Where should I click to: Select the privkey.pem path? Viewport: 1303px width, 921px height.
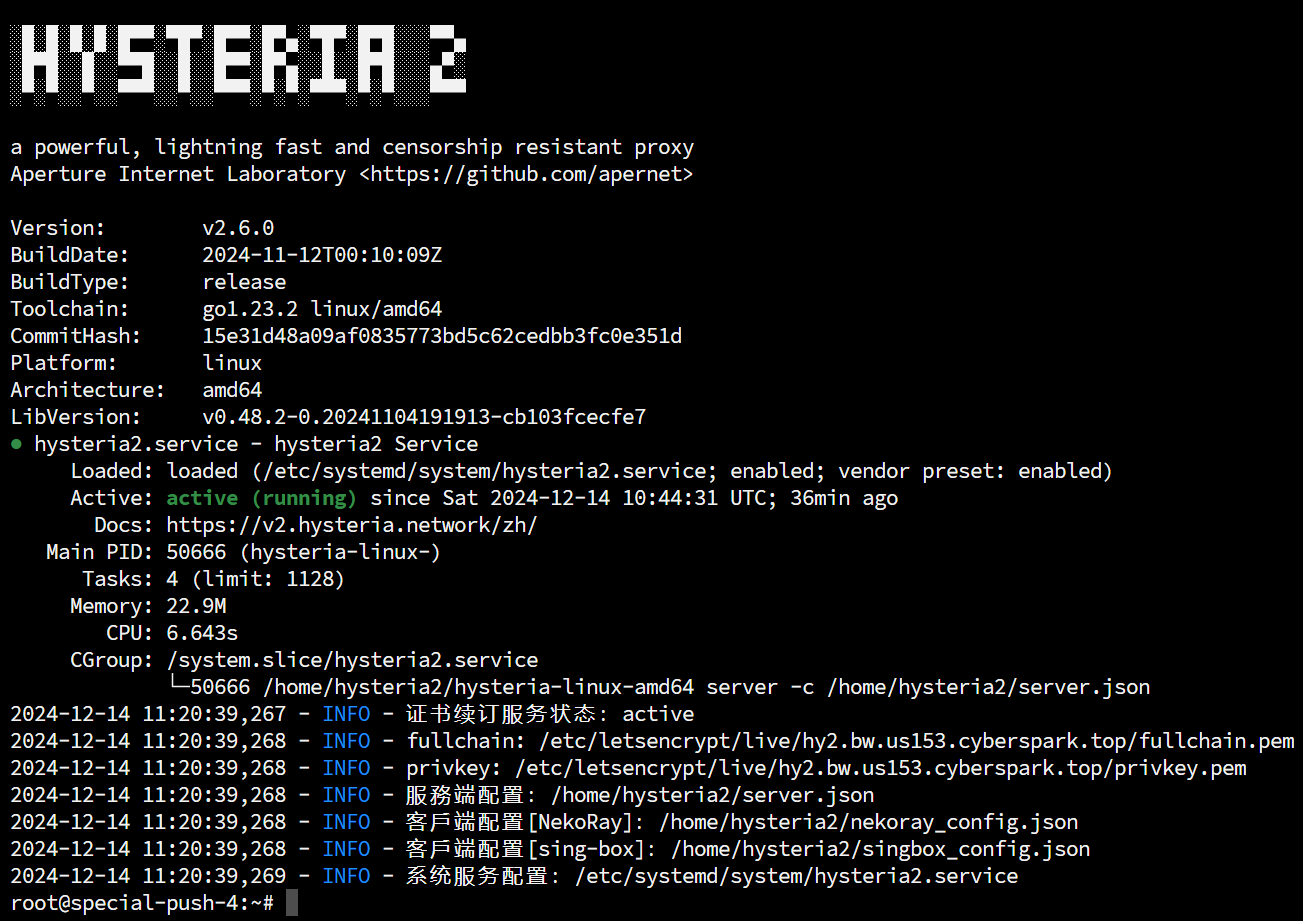[880, 768]
